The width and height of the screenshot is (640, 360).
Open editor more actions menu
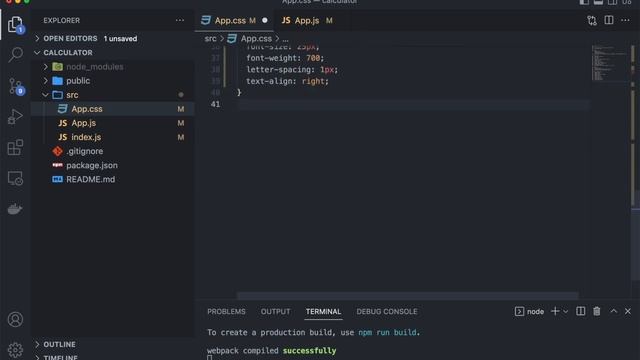pos(625,20)
